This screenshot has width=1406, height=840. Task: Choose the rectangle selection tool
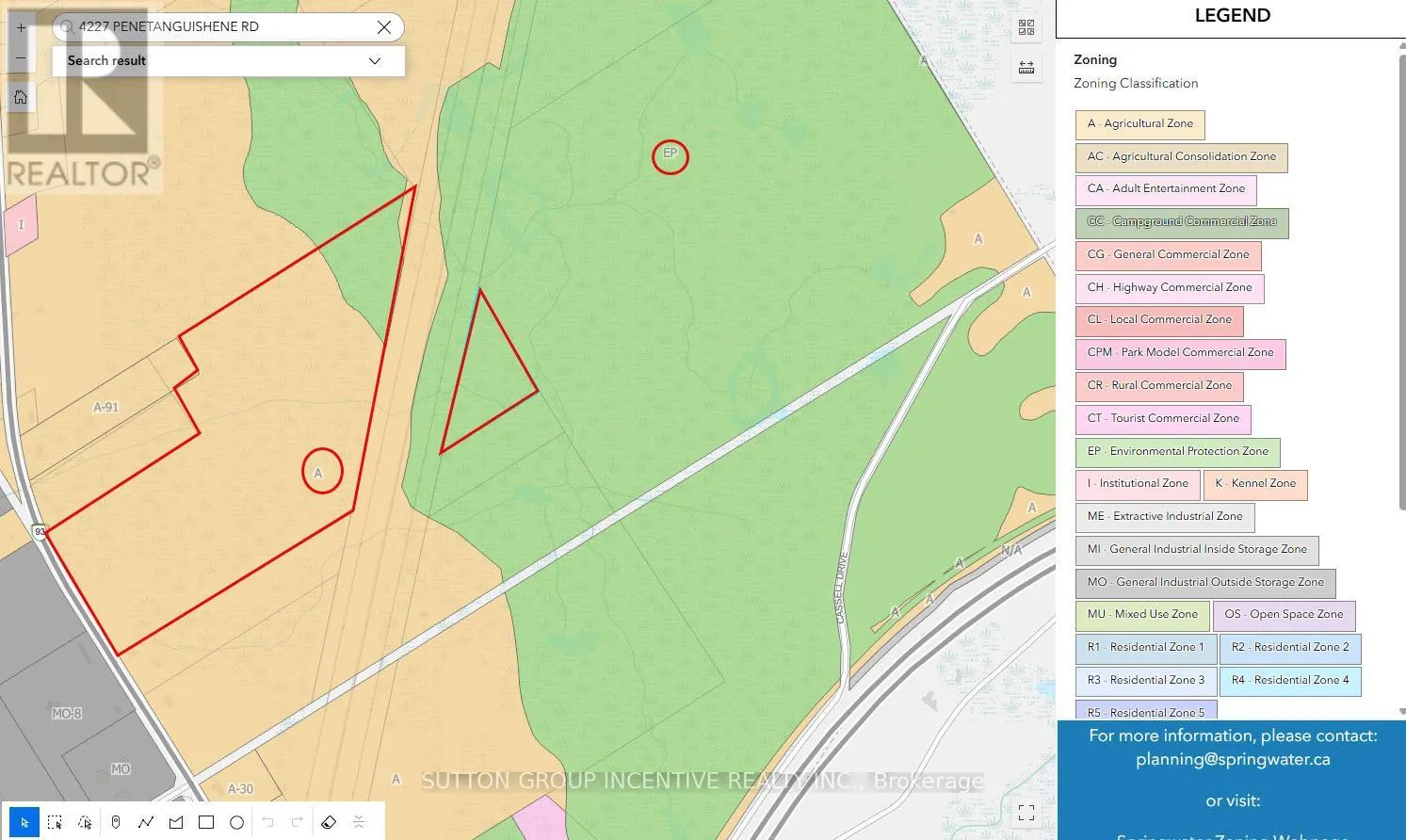click(x=55, y=822)
